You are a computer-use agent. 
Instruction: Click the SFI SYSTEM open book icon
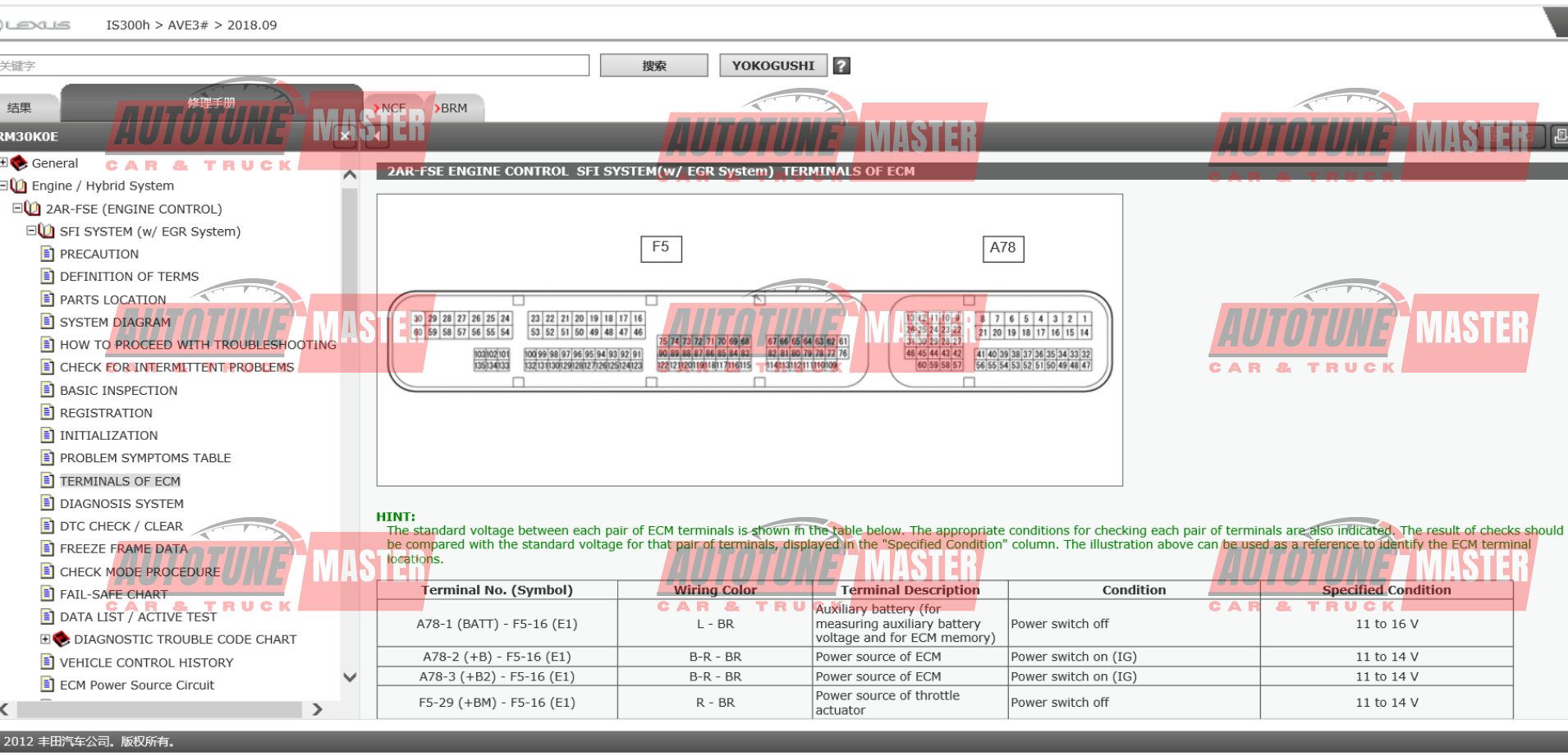tap(47, 231)
